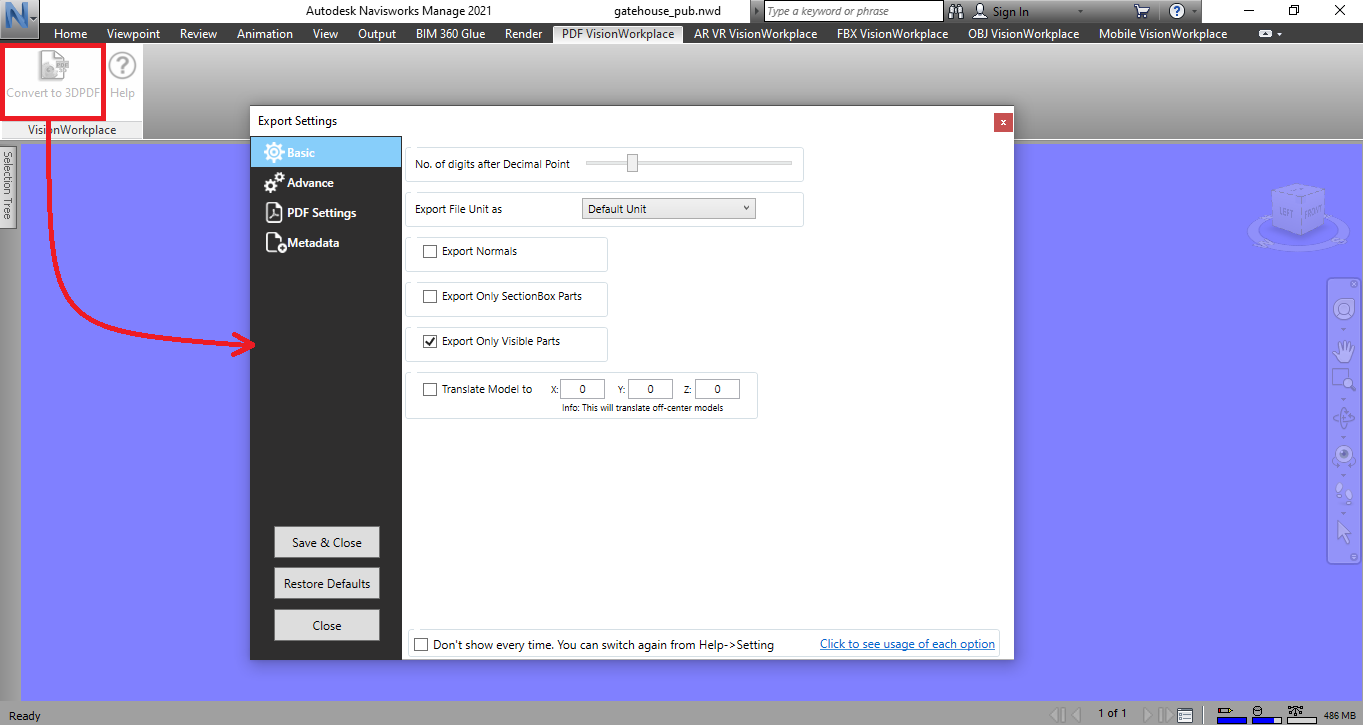
Task: Open the navigation bar customize menu
Action: (x=1355, y=556)
